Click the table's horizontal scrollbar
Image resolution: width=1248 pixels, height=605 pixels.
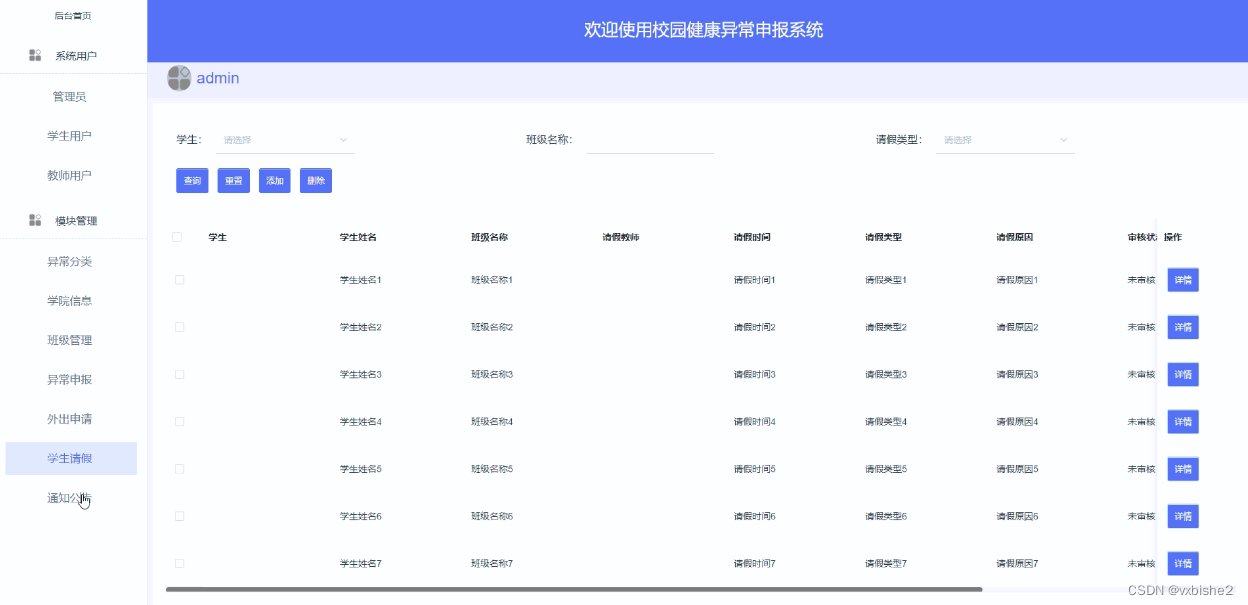point(574,589)
